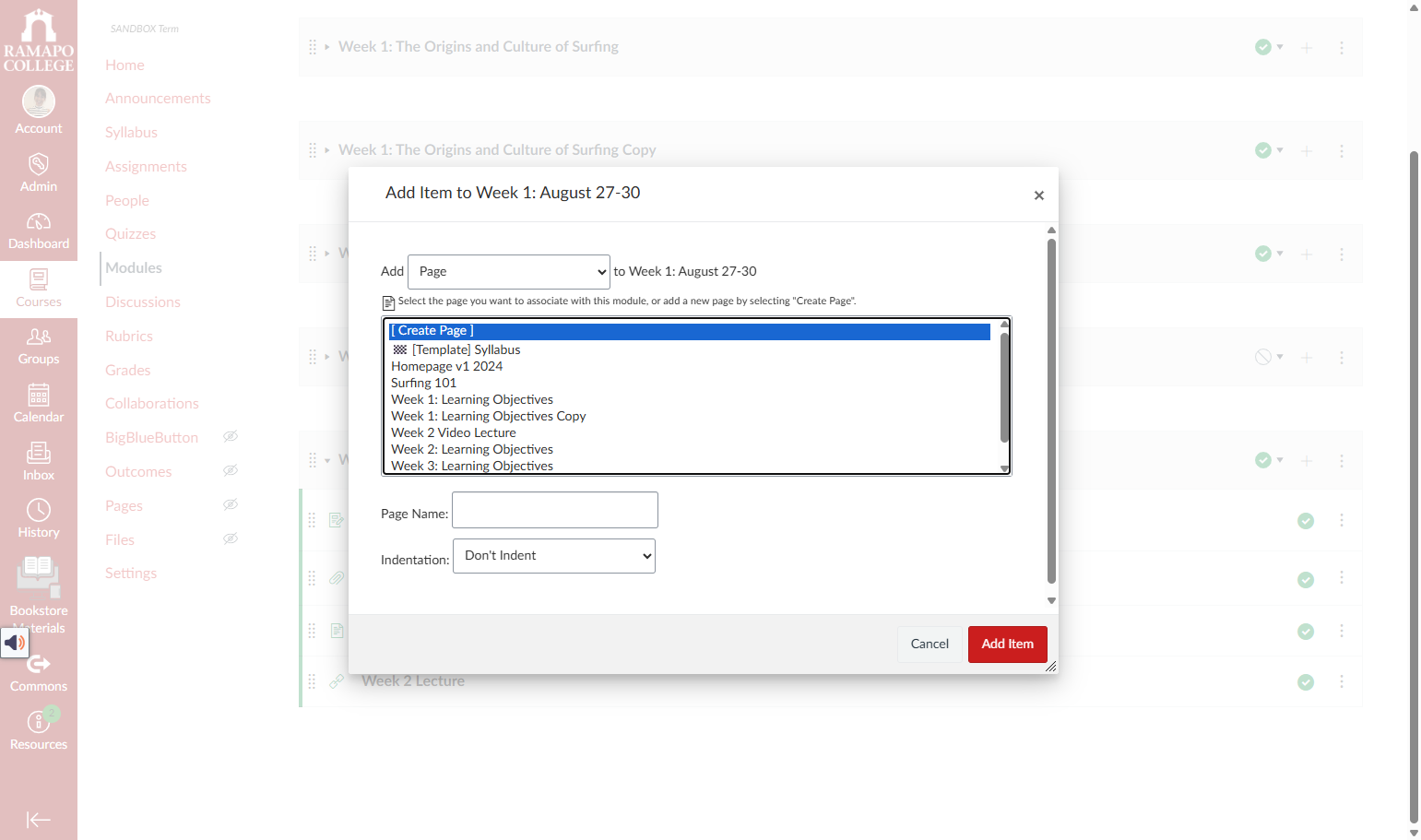Open the Admin section icon

39,173
